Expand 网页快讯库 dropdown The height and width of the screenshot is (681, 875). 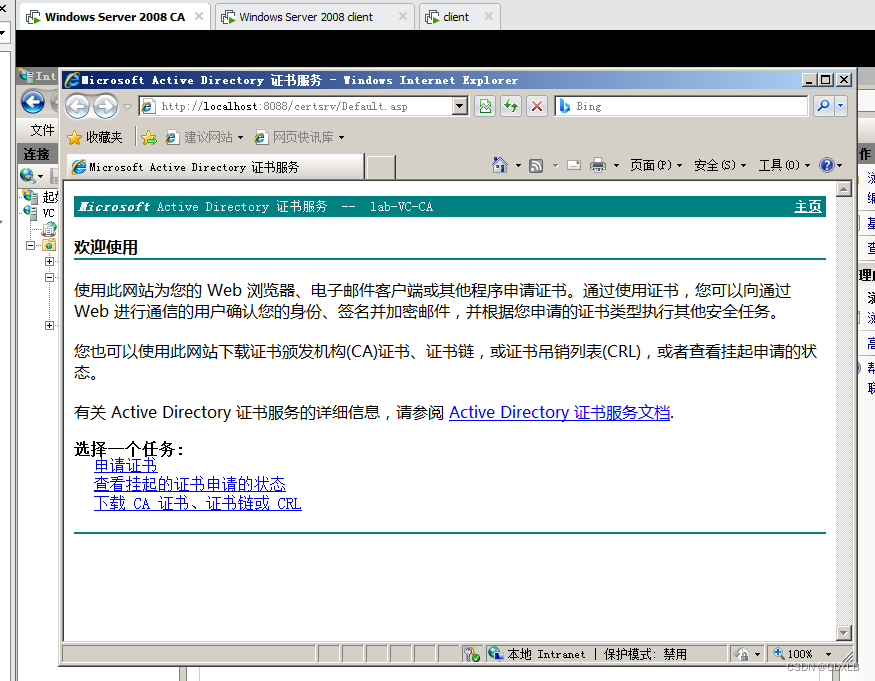[342, 137]
